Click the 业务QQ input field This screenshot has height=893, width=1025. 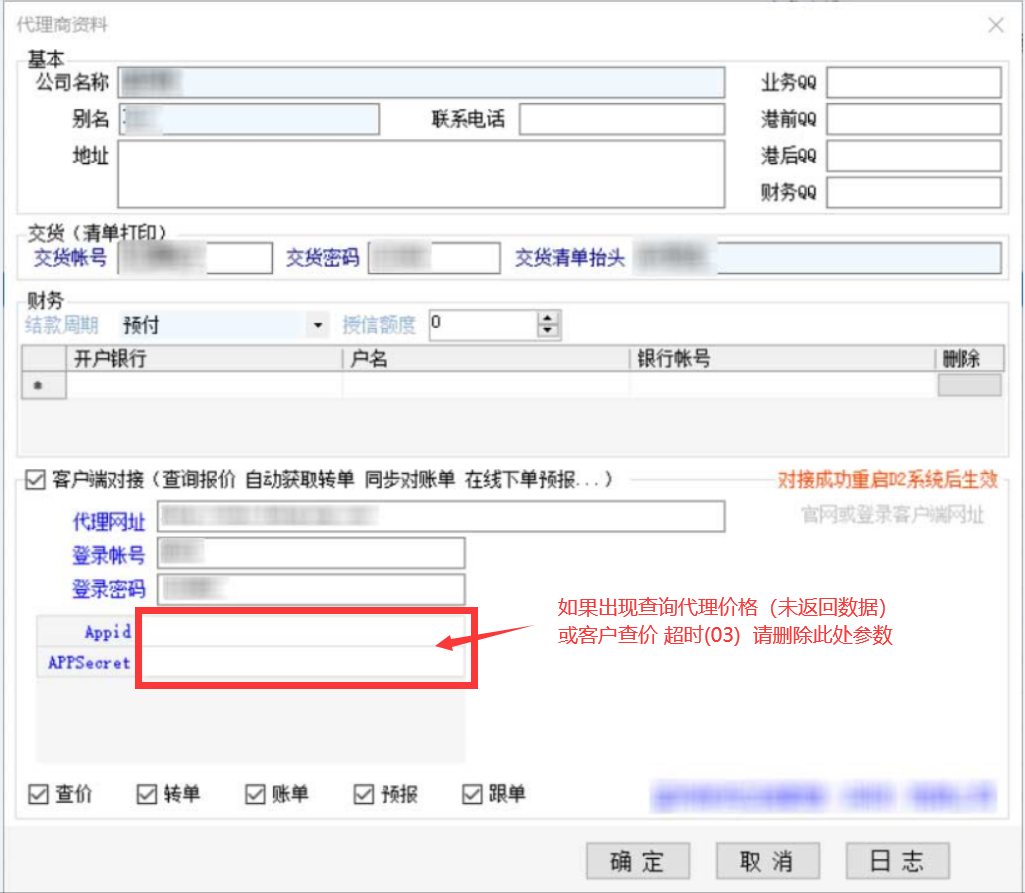point(912,83)
